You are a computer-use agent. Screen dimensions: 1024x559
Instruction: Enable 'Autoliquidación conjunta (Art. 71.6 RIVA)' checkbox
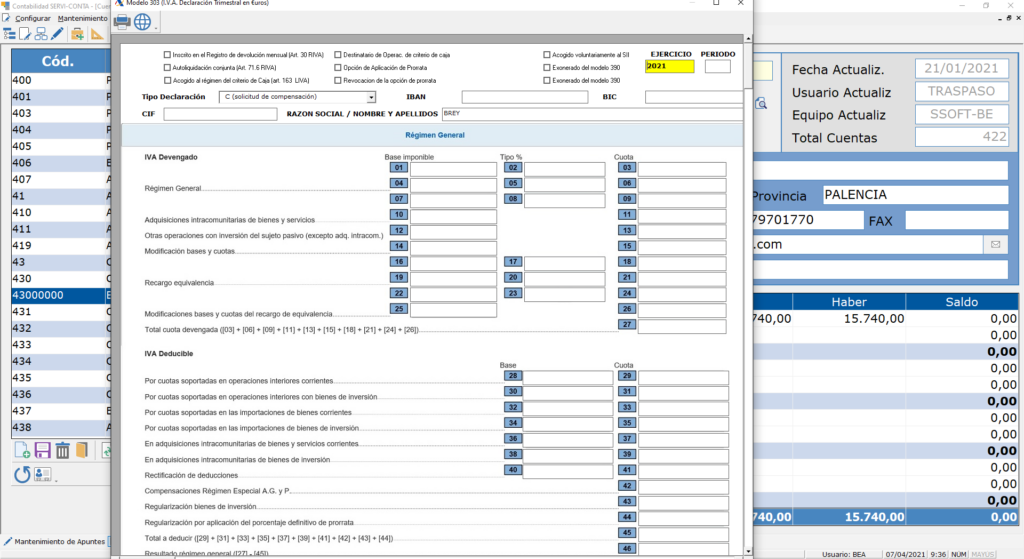pos(167,67)
